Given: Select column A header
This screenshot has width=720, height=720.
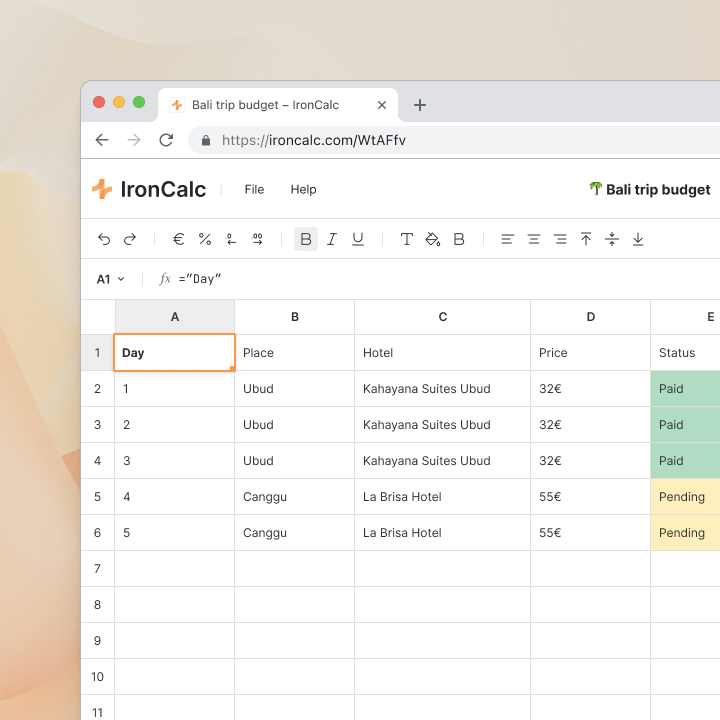Looking at the screenshot, I should point(175,317).
